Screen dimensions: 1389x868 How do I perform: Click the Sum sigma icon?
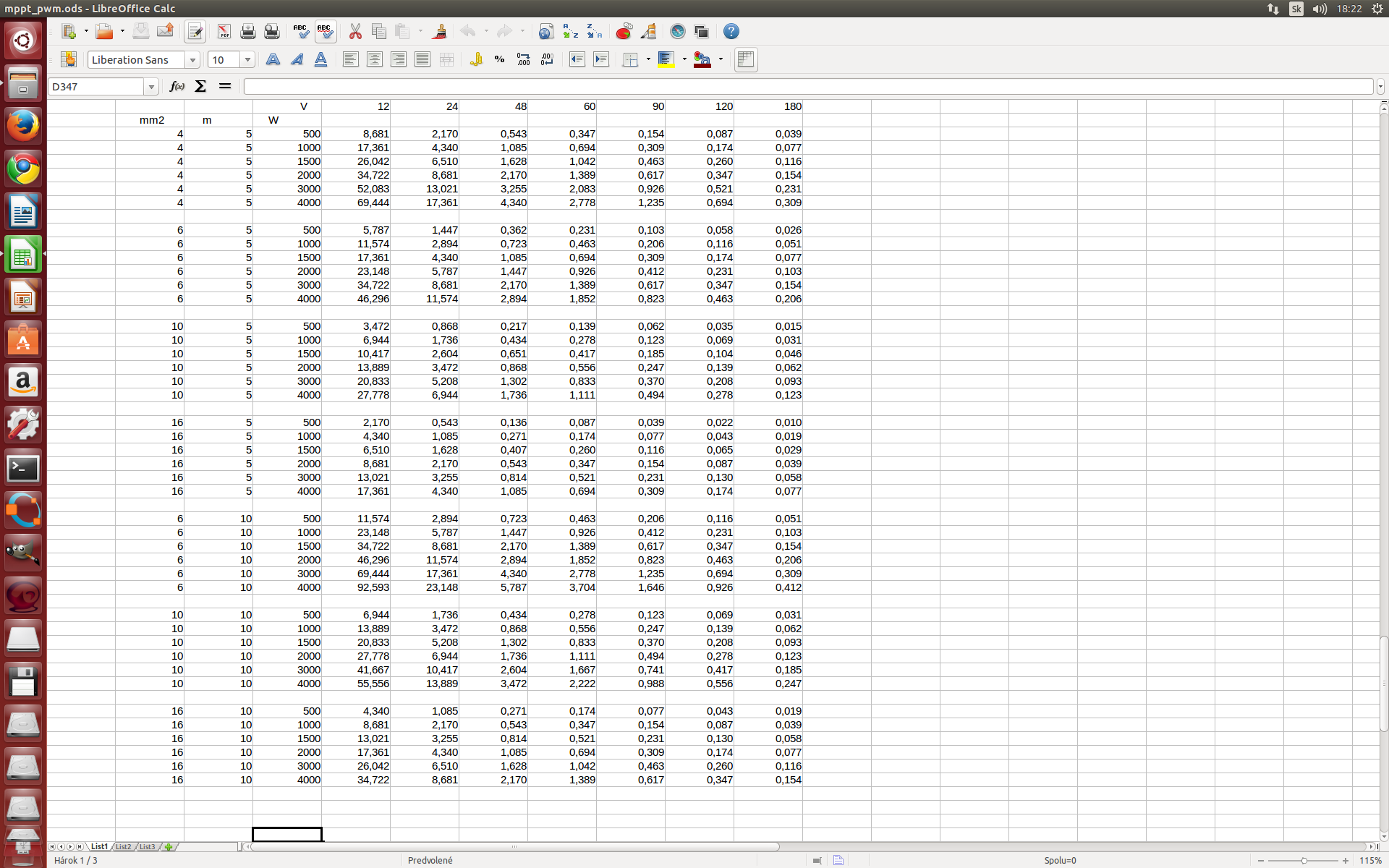[x=200, y=86]
